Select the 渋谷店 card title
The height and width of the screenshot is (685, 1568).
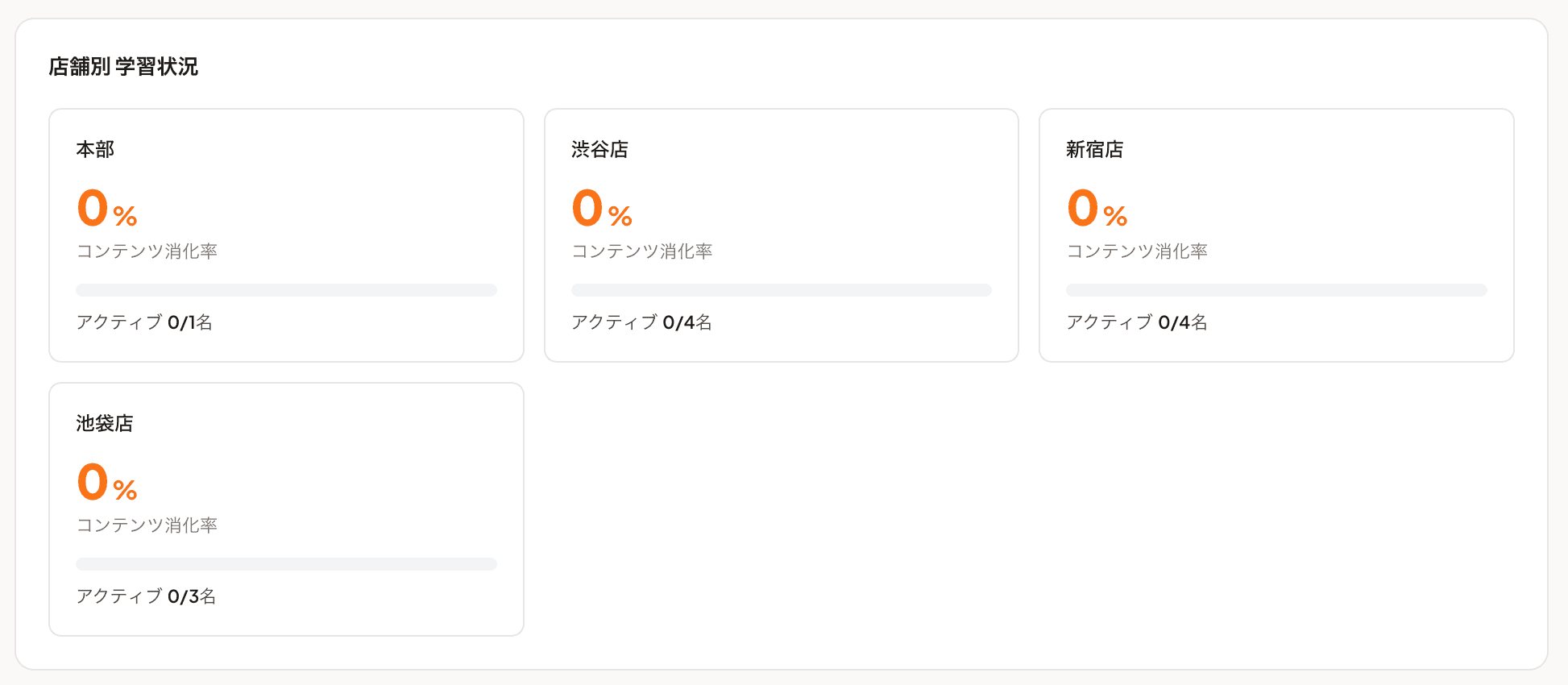[x=600, y=149]
